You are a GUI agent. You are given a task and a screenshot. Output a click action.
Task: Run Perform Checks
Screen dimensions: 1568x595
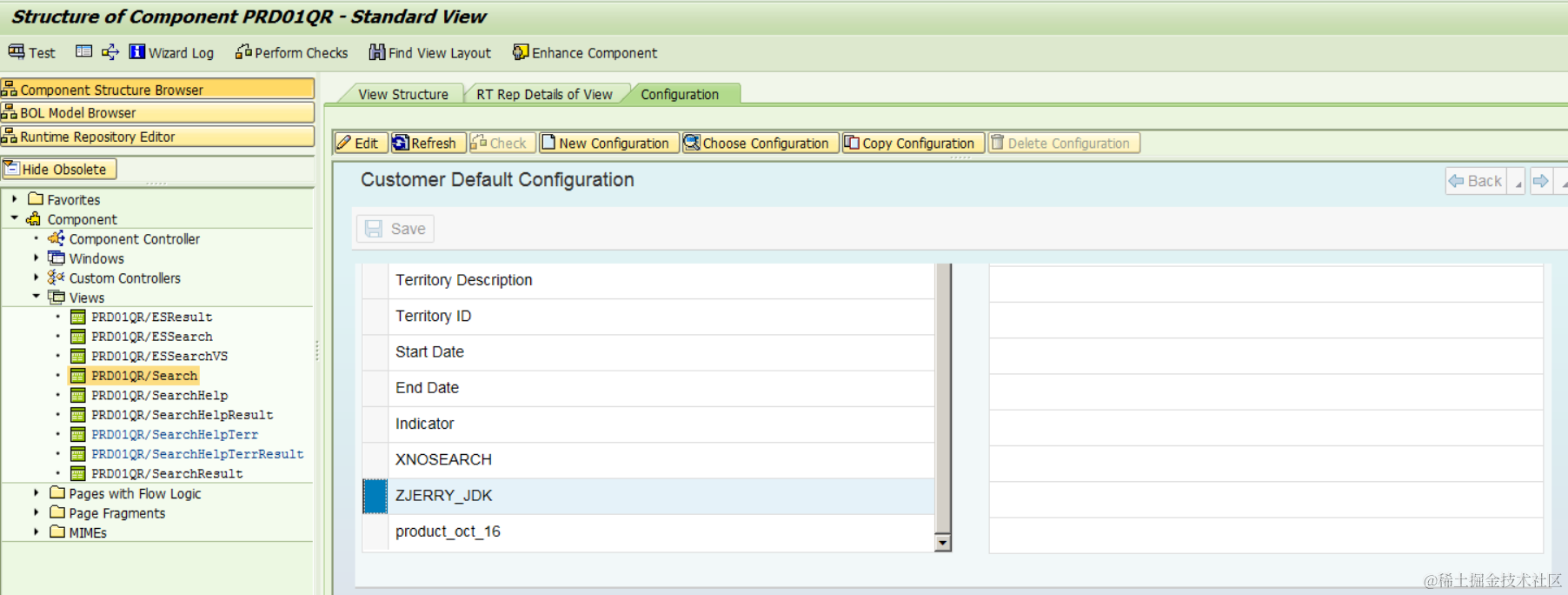[x=291, y=52]
